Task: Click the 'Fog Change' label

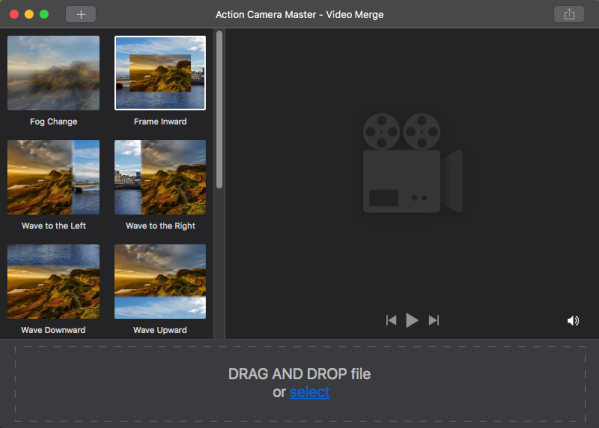Action: point(53,122)
